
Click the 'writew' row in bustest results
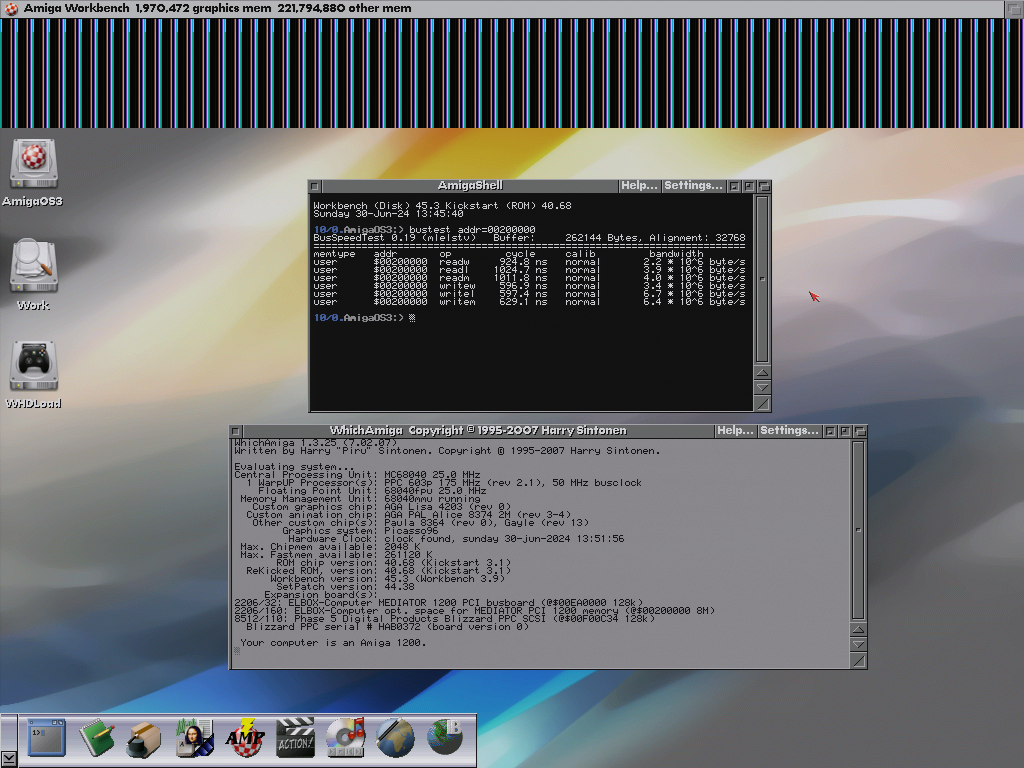click(529, 286)
